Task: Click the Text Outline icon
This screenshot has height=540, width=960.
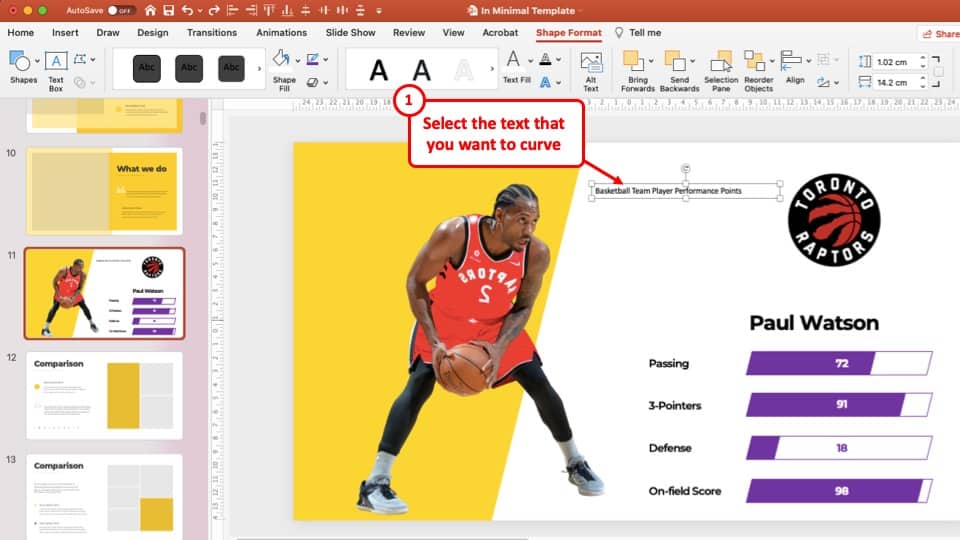Action: point(546,59)
